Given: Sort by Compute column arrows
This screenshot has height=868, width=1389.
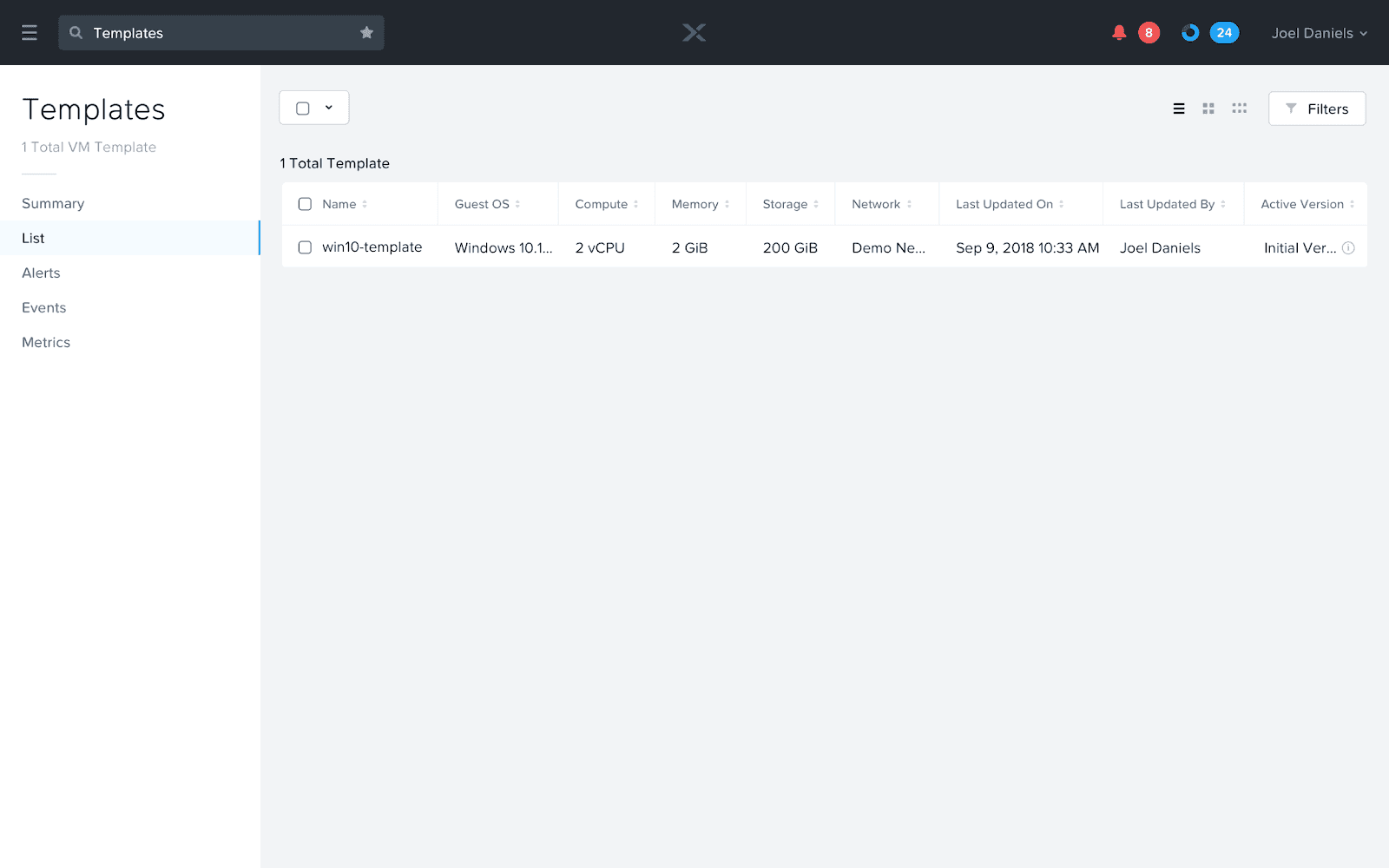Looking at the screenshot, I should (x=635, y=205).
